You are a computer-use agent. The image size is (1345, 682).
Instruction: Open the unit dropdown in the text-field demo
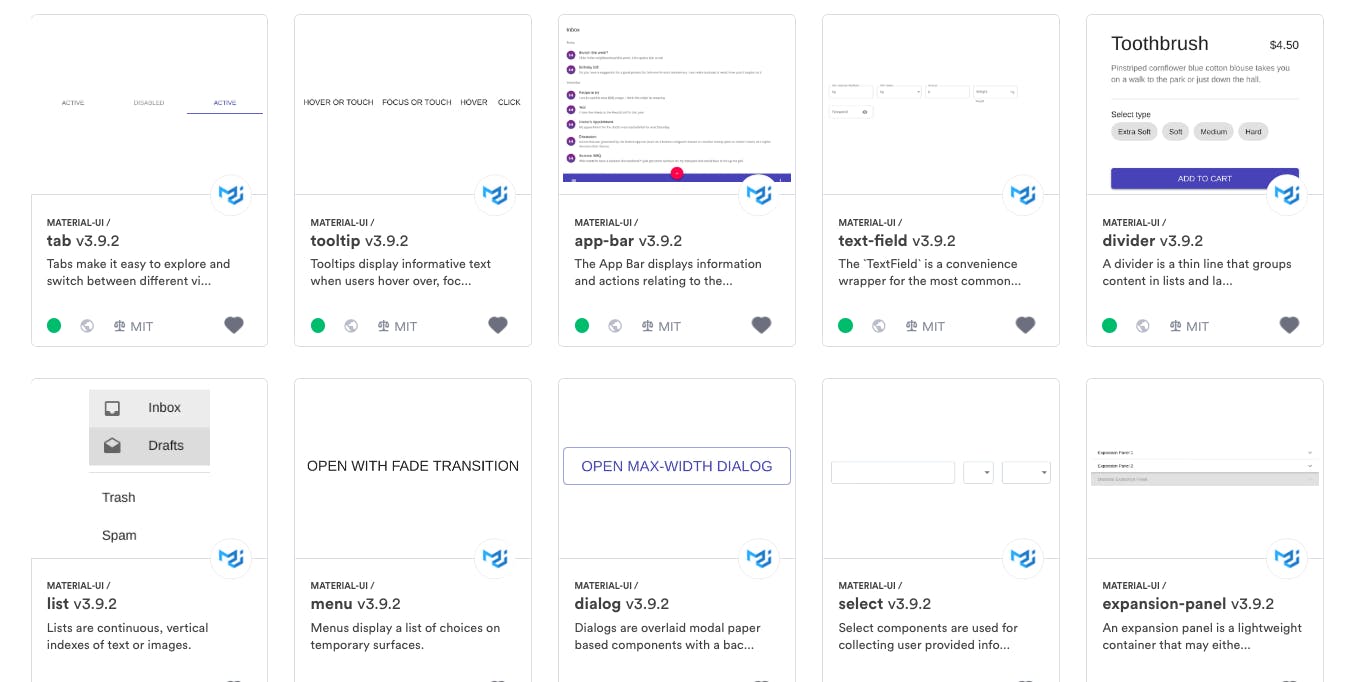click(918, 91)
